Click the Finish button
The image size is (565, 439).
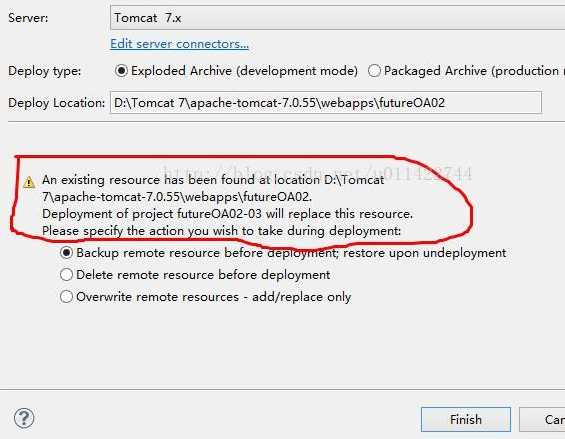click(466, 419)
